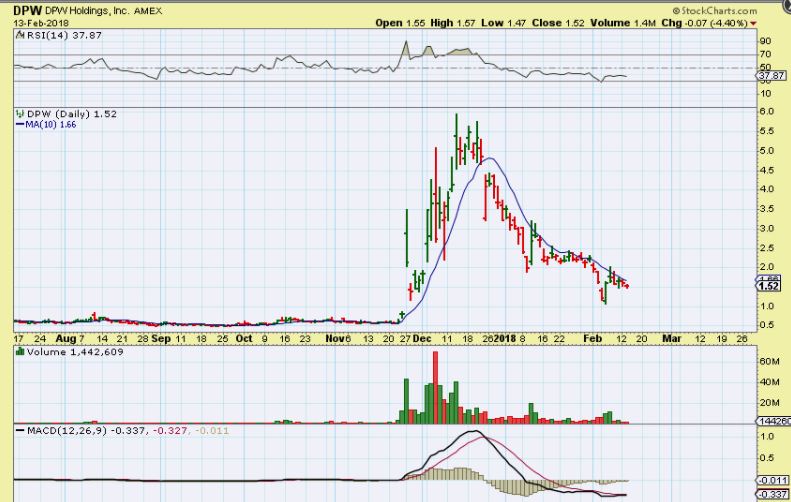Select the RSI(14) 37.87 legend label

(x=63, y=35)
